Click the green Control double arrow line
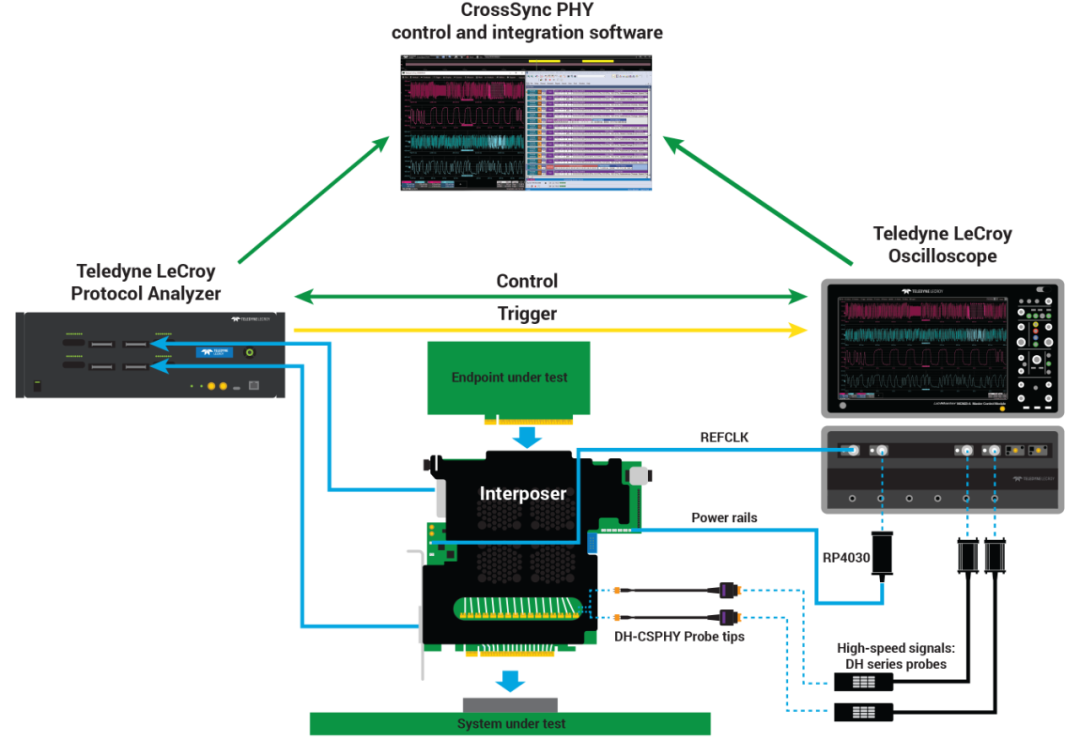Image resolution: width=1080 pixels, height=739 pixels. (550, 297)
